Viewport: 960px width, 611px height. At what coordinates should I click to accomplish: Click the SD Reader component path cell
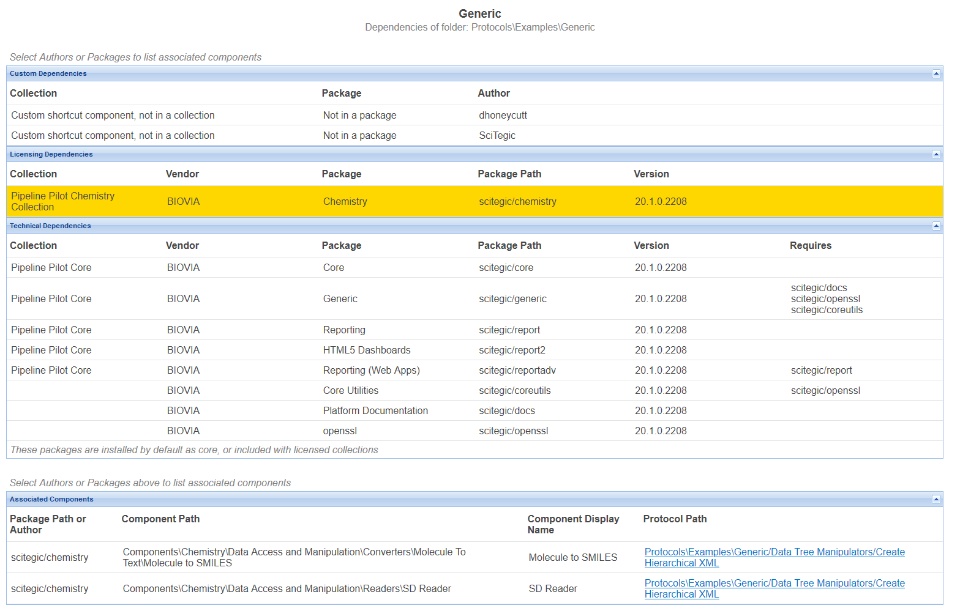(x=287, y=589)
